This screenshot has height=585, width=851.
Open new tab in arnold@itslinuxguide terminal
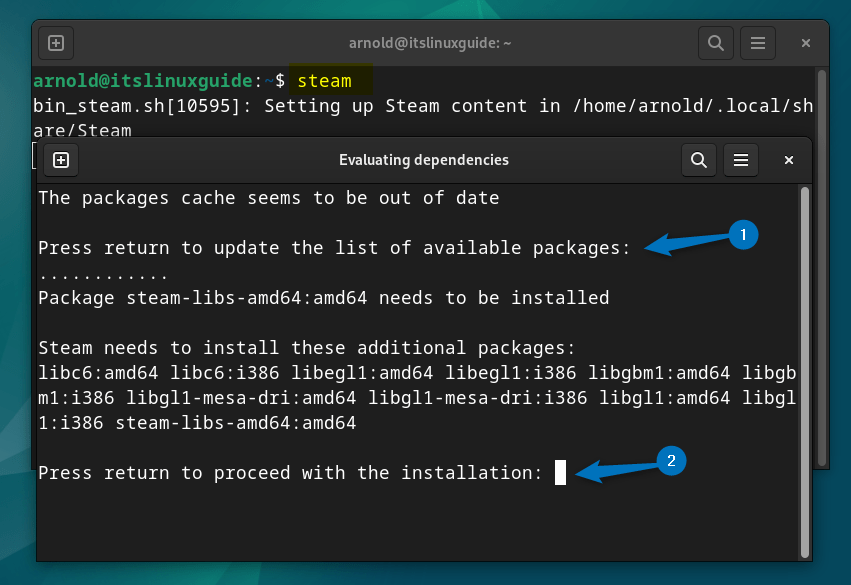[56, 44]
